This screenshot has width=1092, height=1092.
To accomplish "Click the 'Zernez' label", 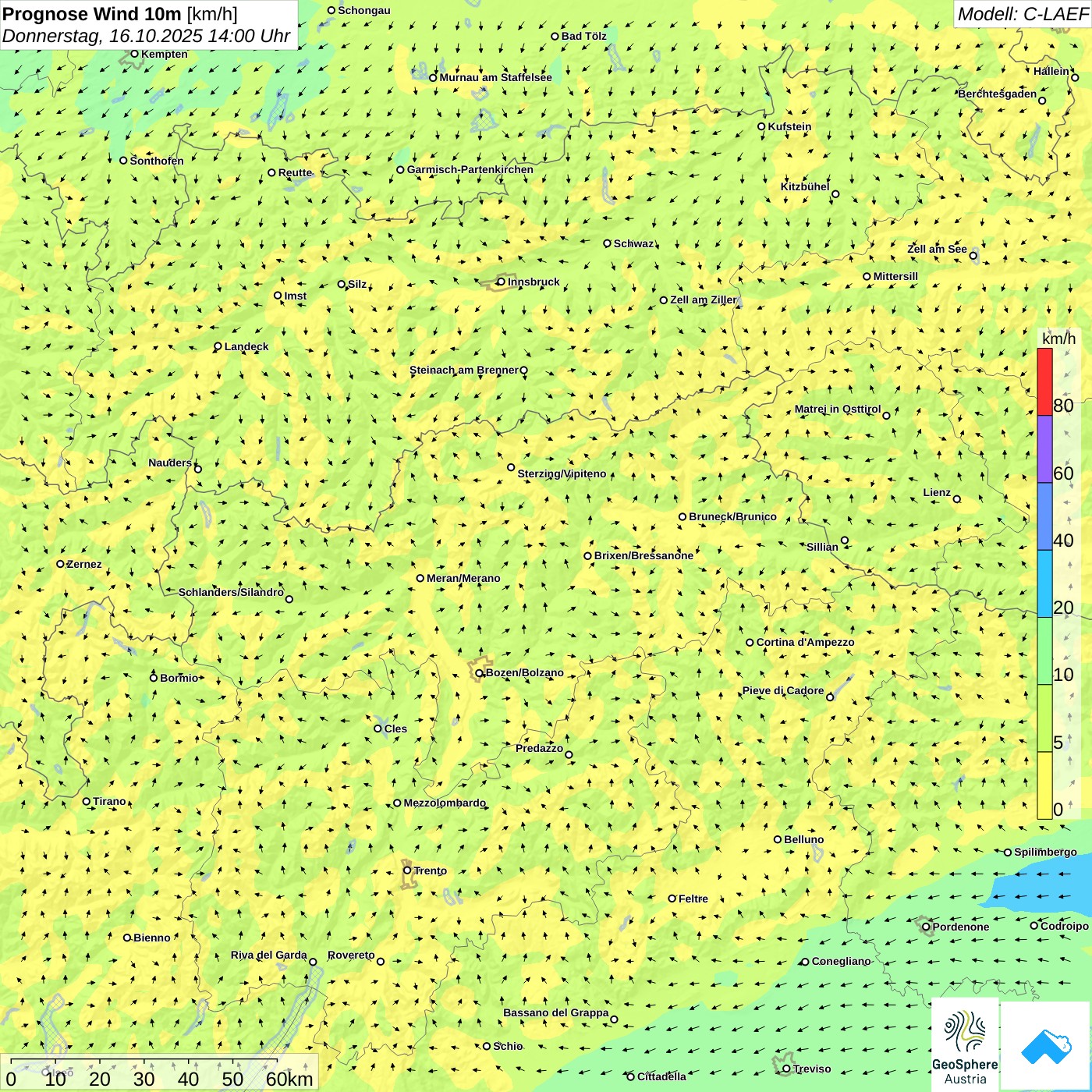I will coord(84,564).
